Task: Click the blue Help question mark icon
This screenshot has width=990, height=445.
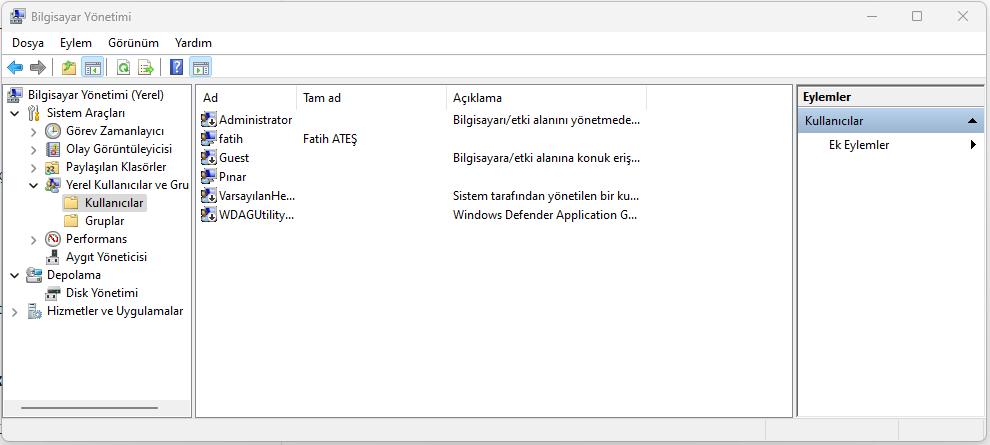Action: tap(177, 67)
